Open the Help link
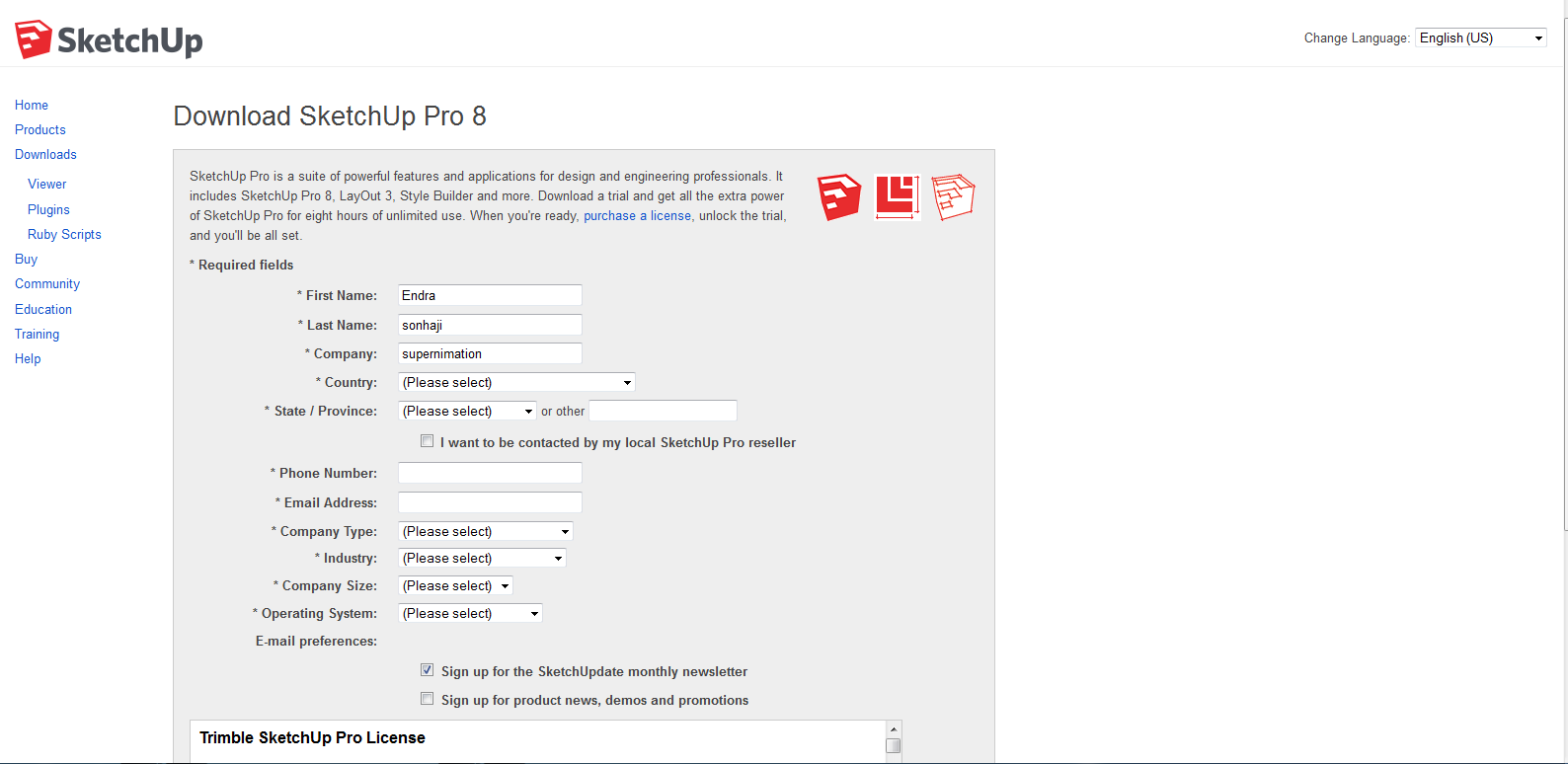Screen dimensions: 1568x764 coord(28,358)
